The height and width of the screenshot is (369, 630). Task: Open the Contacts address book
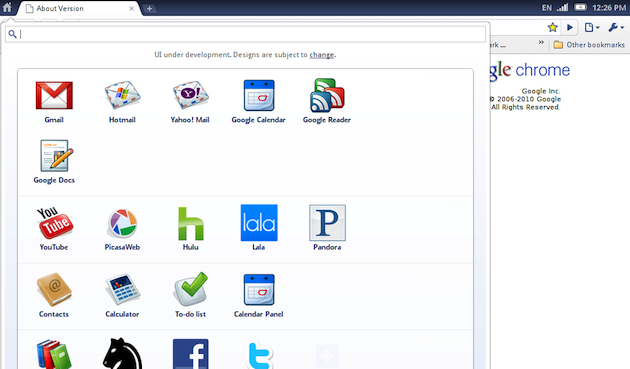(x=54, y=290)
